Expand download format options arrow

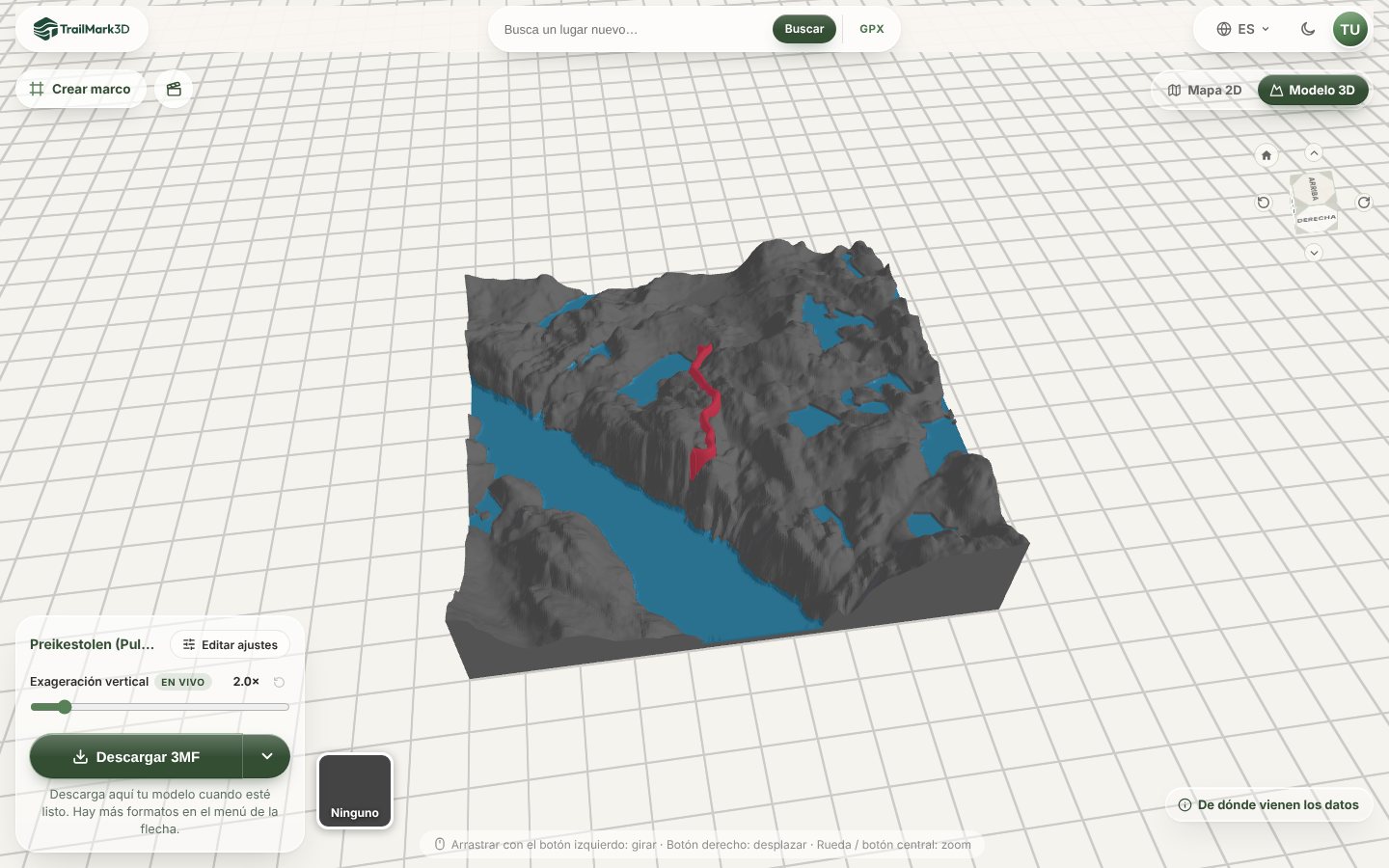267,756
